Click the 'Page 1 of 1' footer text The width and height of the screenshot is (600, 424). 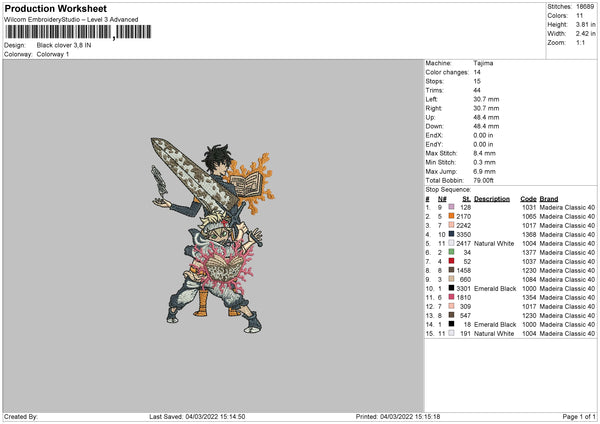[x=579, y=417]
